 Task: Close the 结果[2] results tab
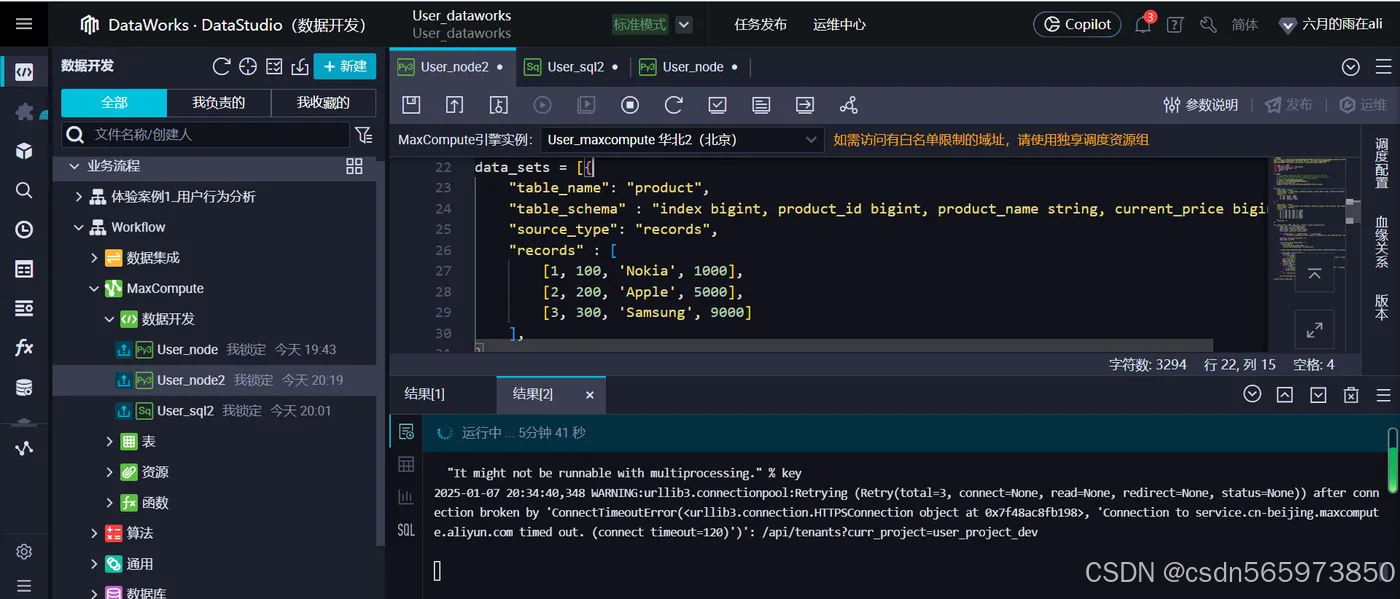point(589,395)
